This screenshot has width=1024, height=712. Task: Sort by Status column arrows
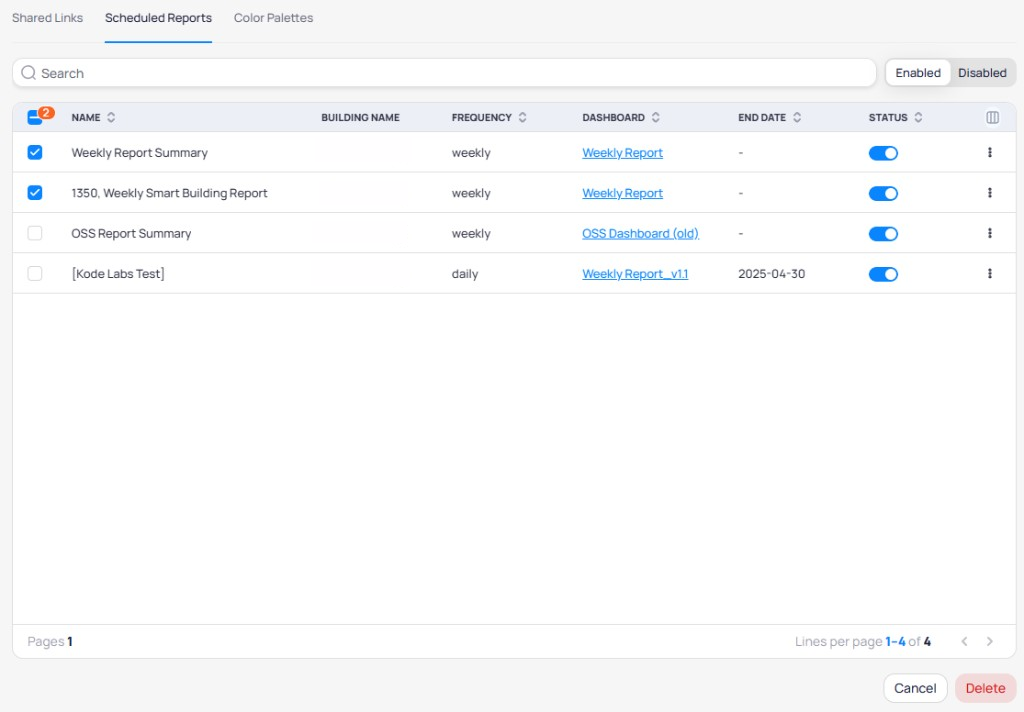tap(918, 118)
